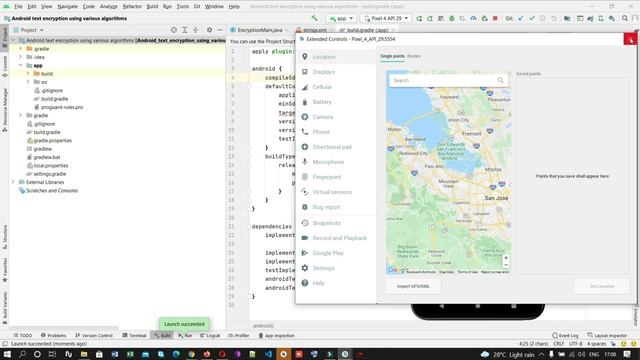Click the taskbar search magnifier icon

(x=22, y=354)
